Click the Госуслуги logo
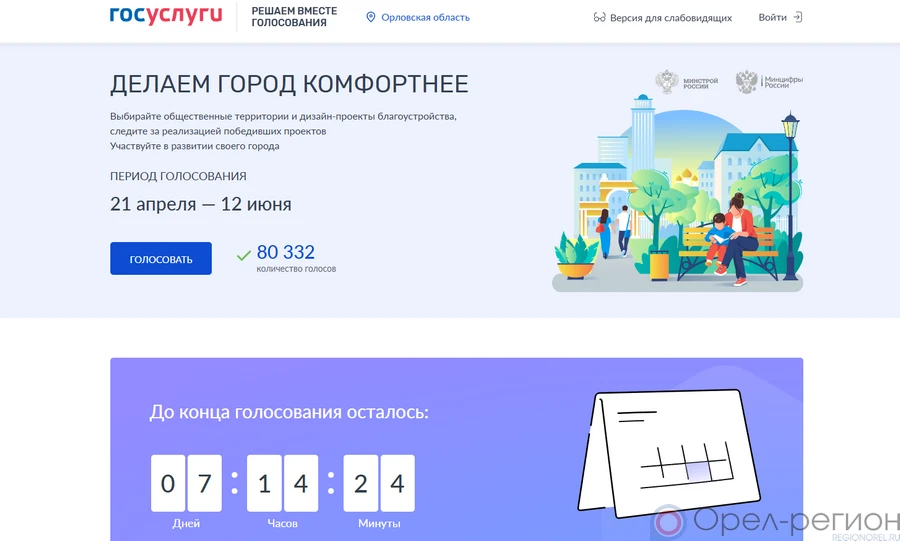 pos(165,16)
